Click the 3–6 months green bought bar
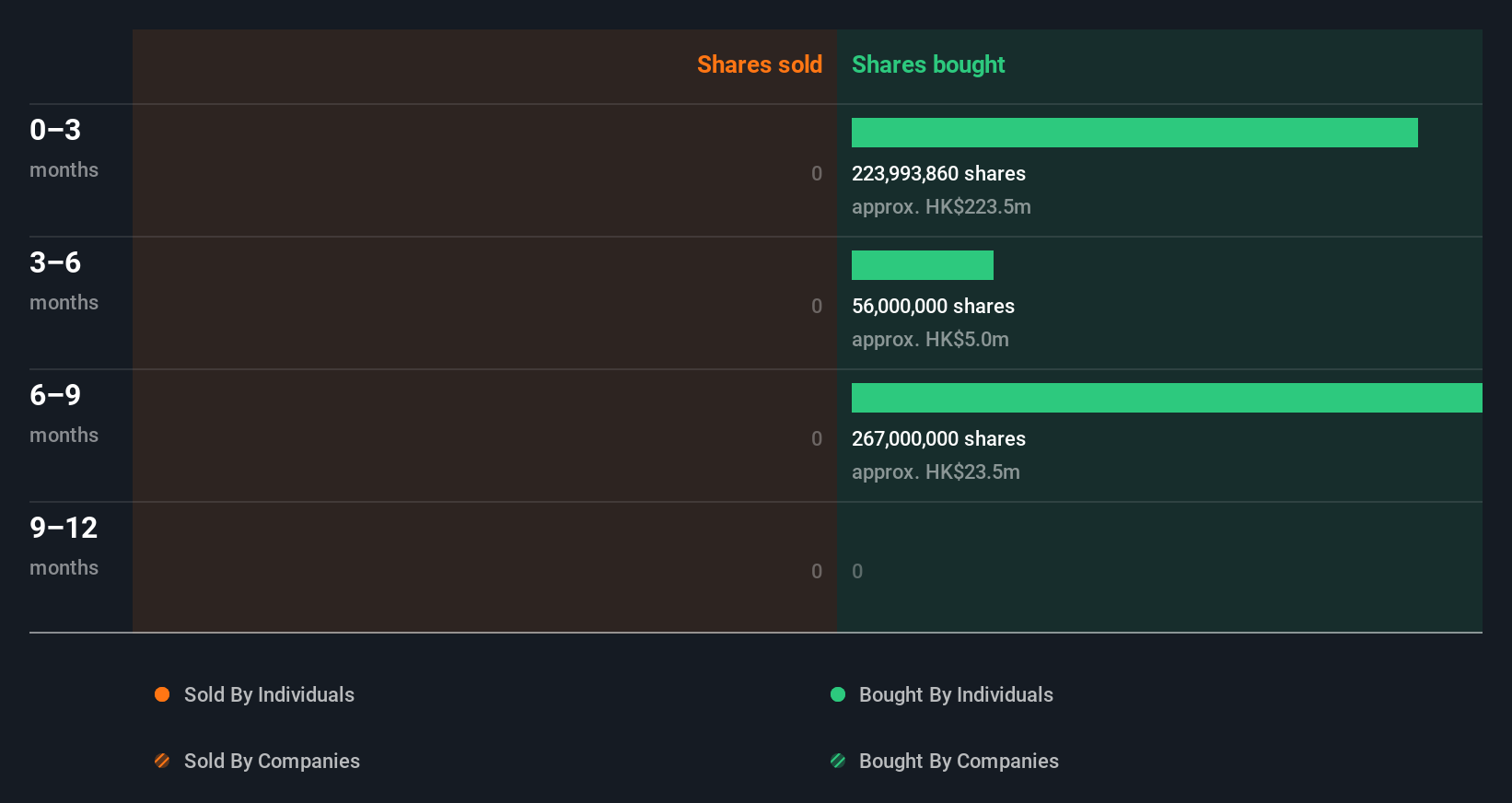This screenshot has height=803, width=1512. coord(923,265)
